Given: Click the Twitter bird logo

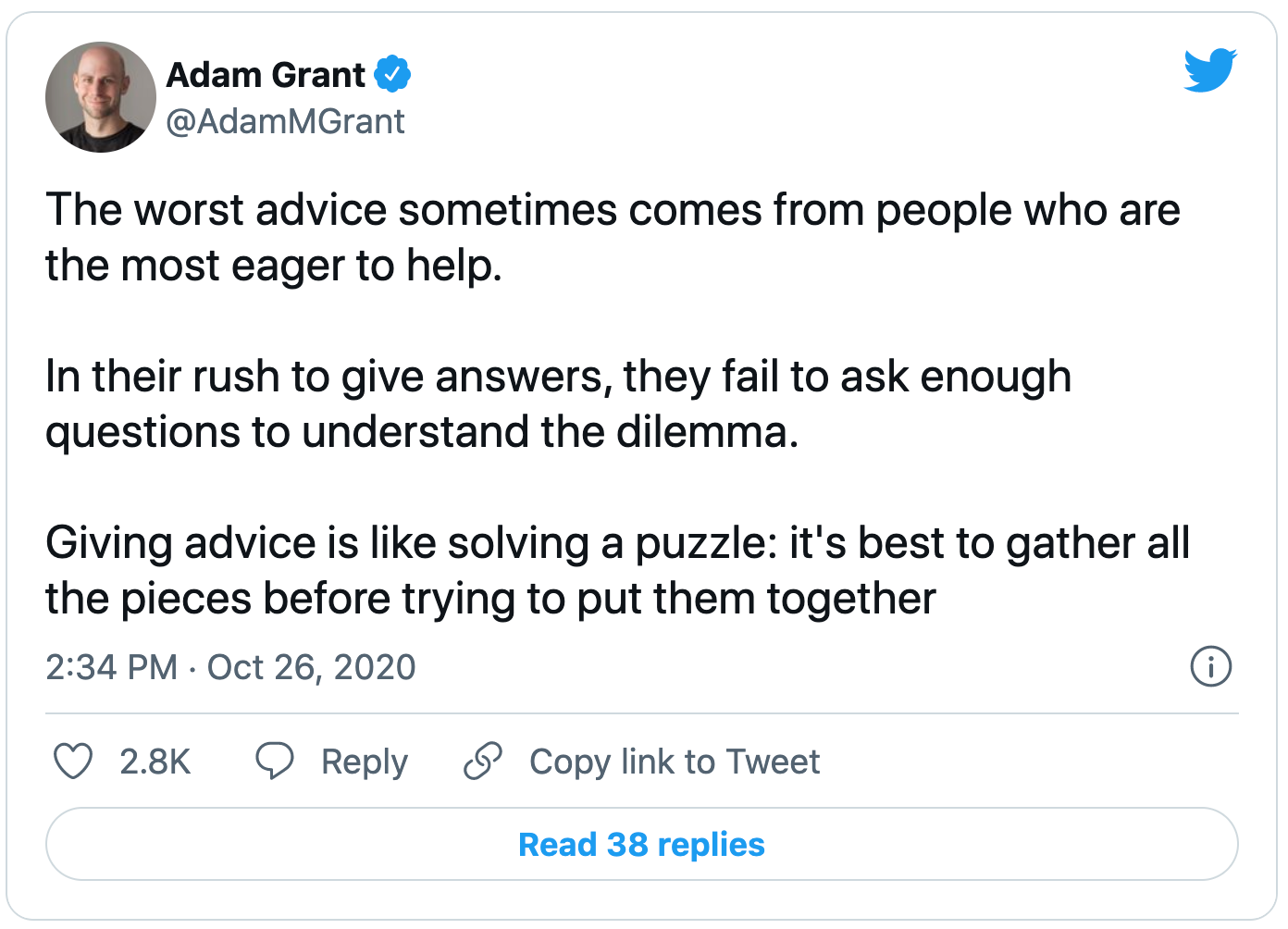Looking at the screenshot, I should (x=1210, y=70).
